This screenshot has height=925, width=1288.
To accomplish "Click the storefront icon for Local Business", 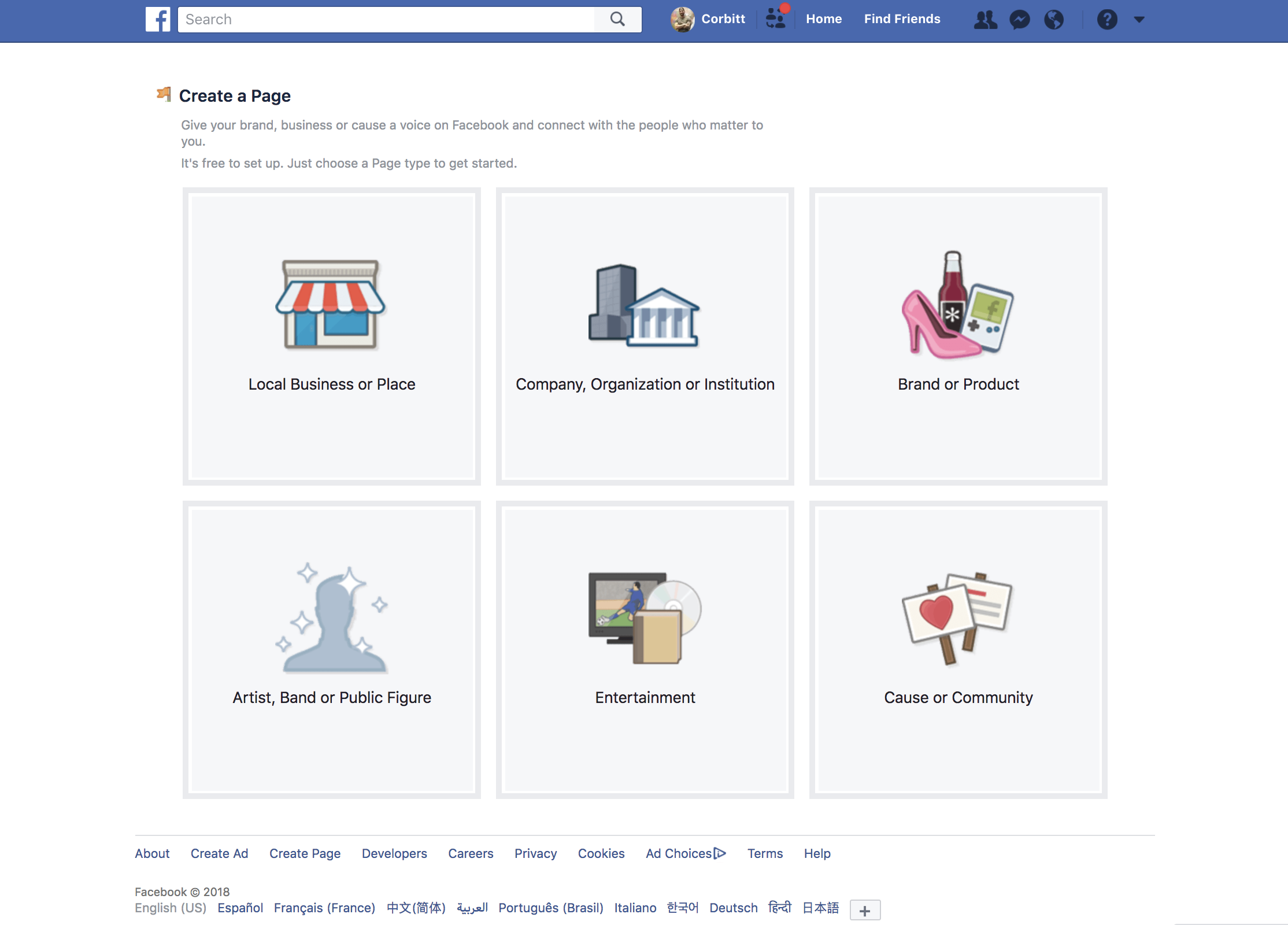I will 331,305.
